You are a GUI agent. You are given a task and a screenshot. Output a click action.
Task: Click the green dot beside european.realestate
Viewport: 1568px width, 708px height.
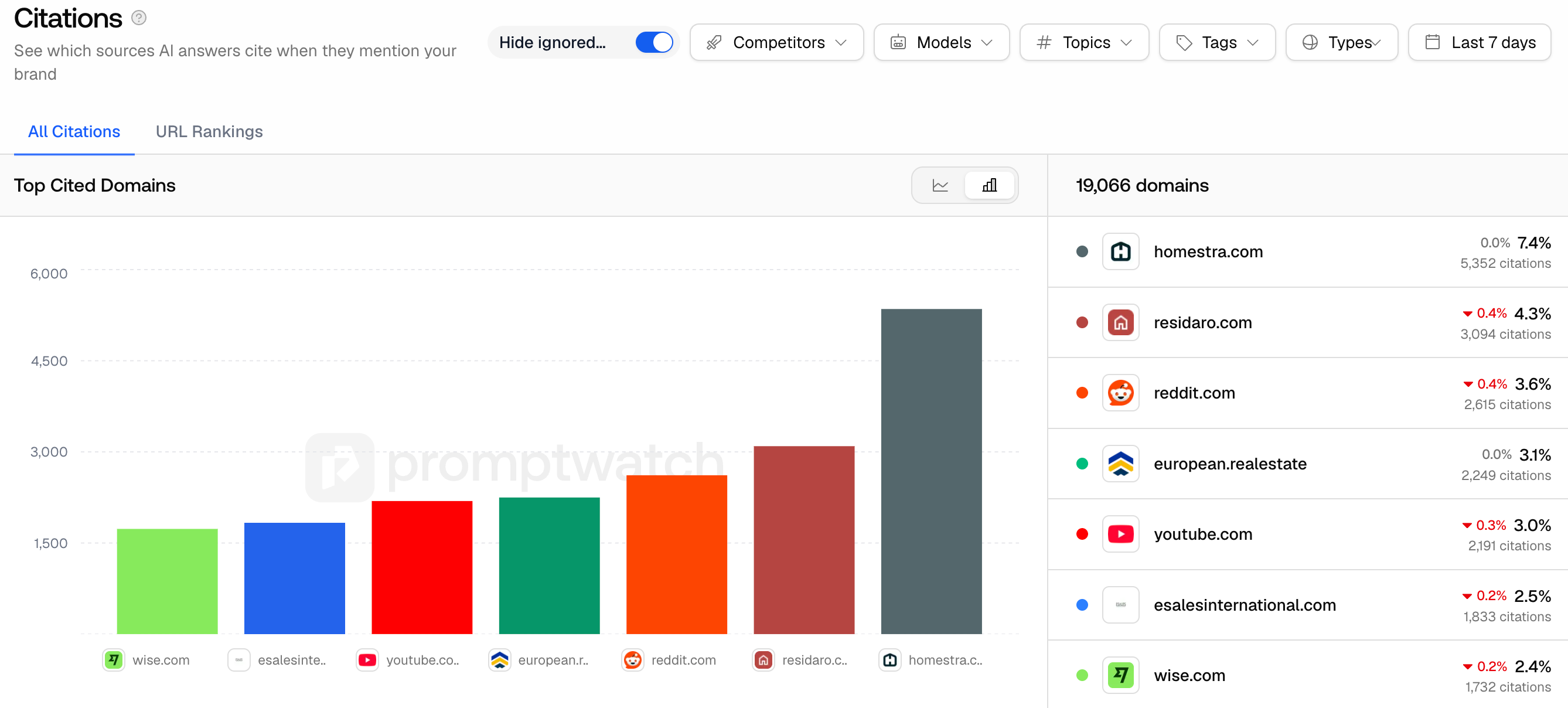click(x=1082, y=463)
